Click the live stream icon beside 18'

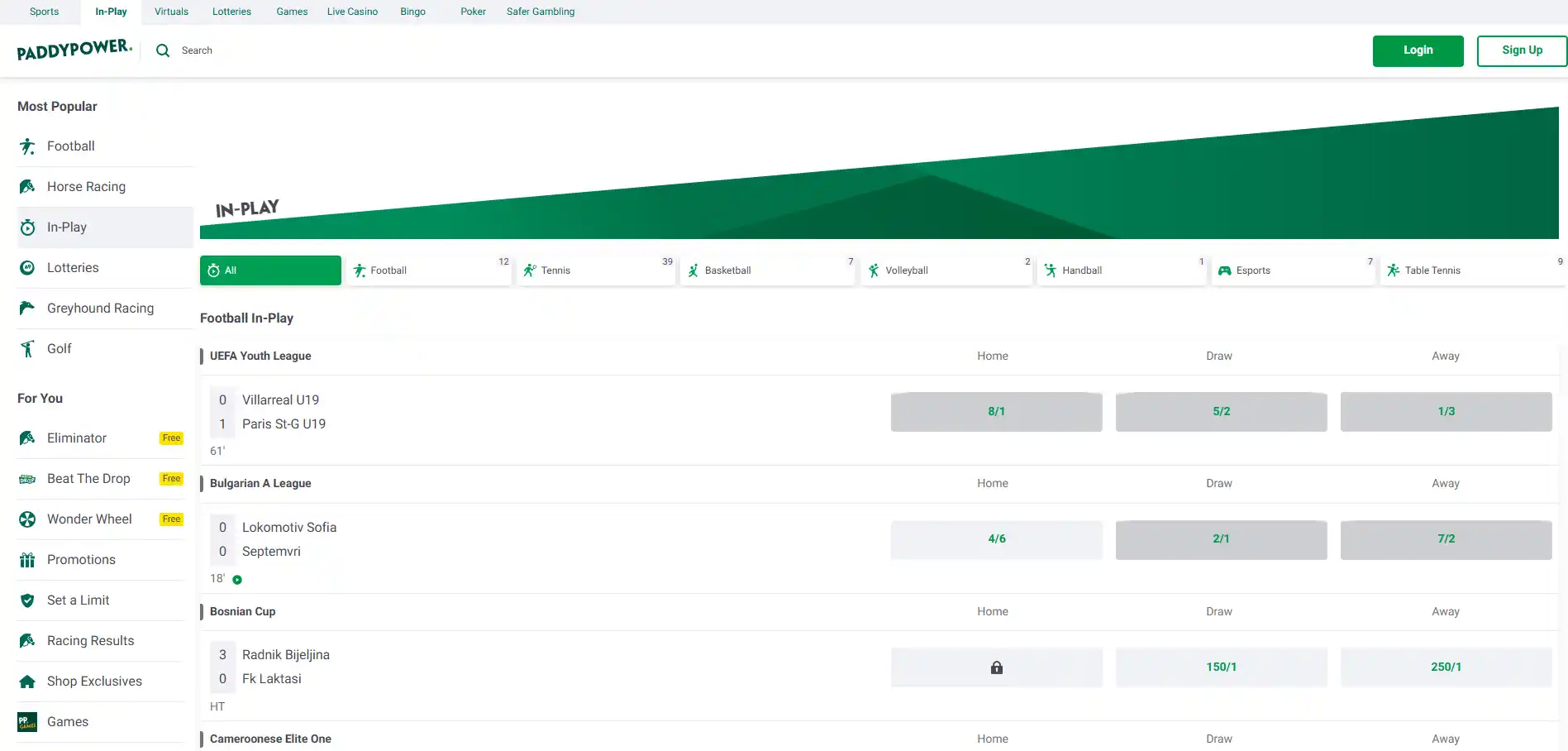coord(237,580)
